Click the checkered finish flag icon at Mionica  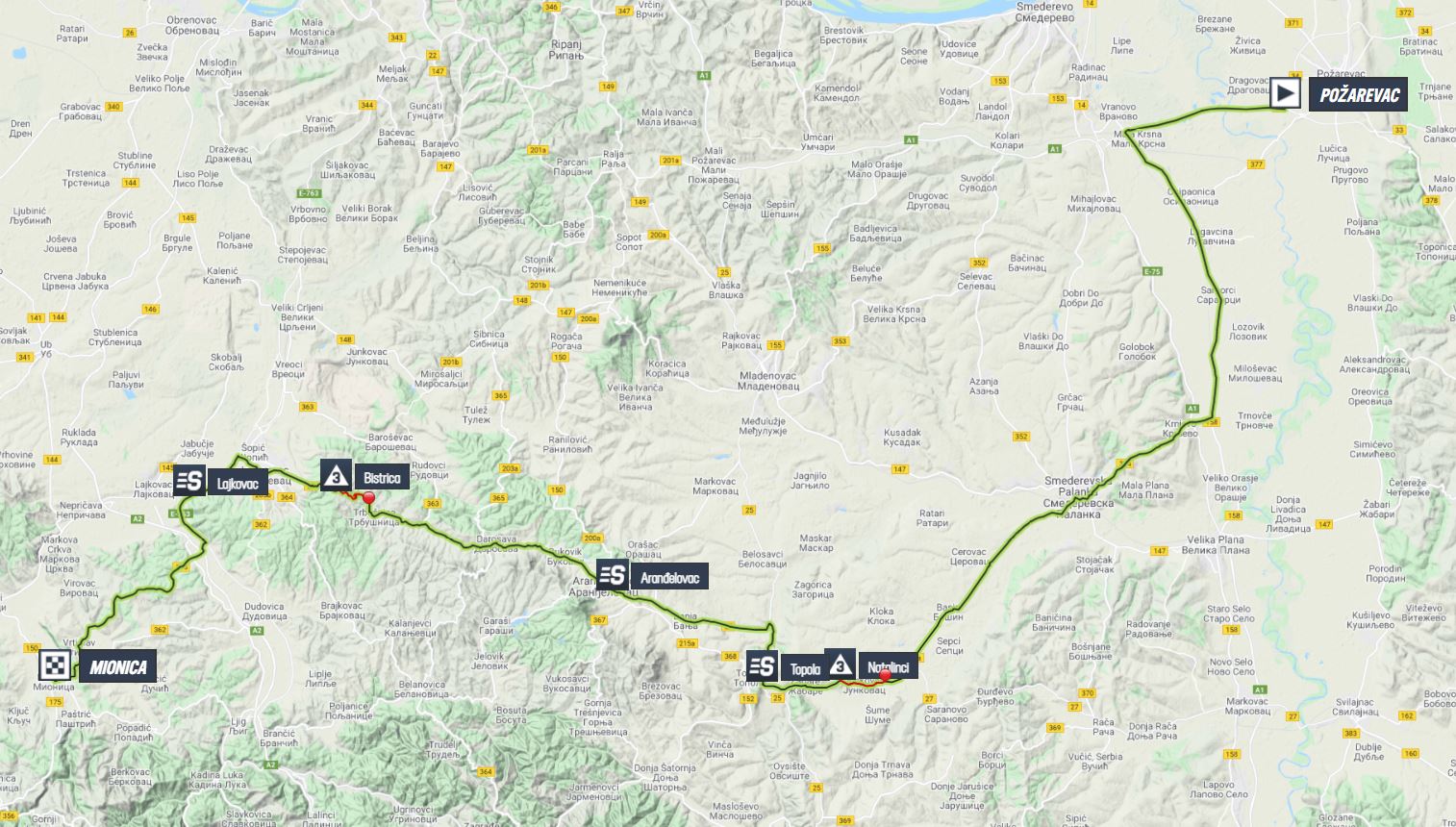(55, 665)
